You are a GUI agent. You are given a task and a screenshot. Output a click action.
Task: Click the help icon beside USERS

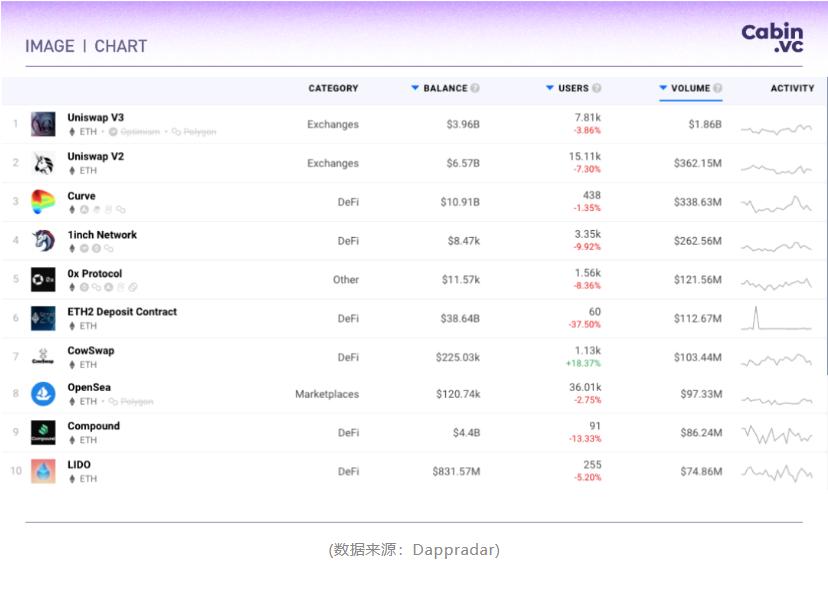point(597,88)
